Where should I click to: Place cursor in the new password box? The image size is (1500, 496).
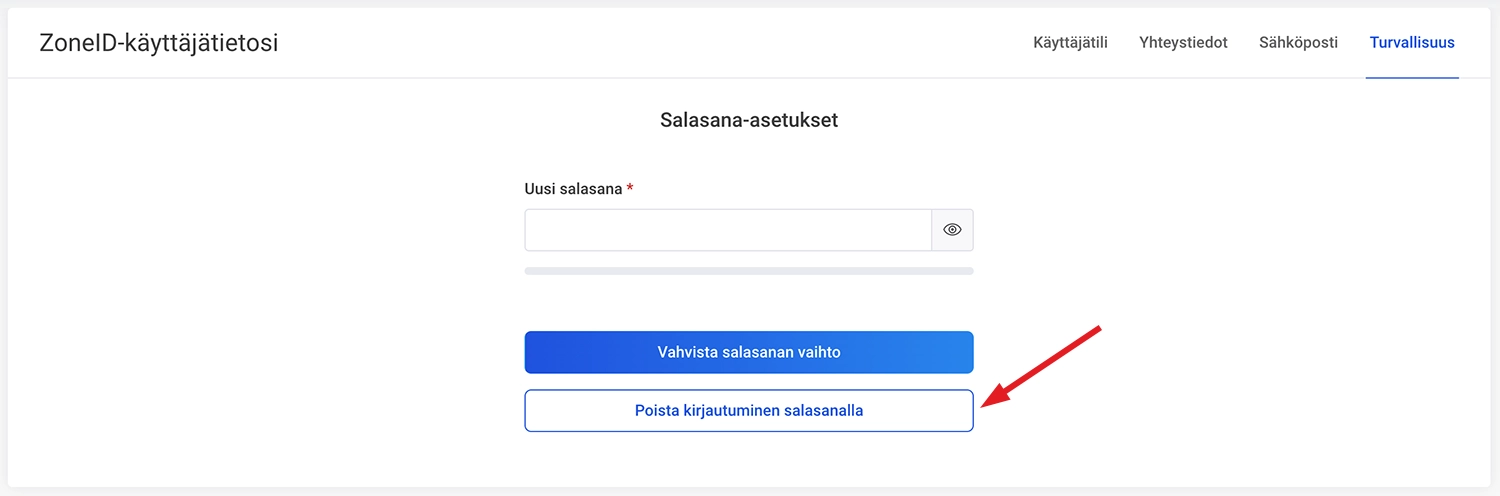pos(728,230)
